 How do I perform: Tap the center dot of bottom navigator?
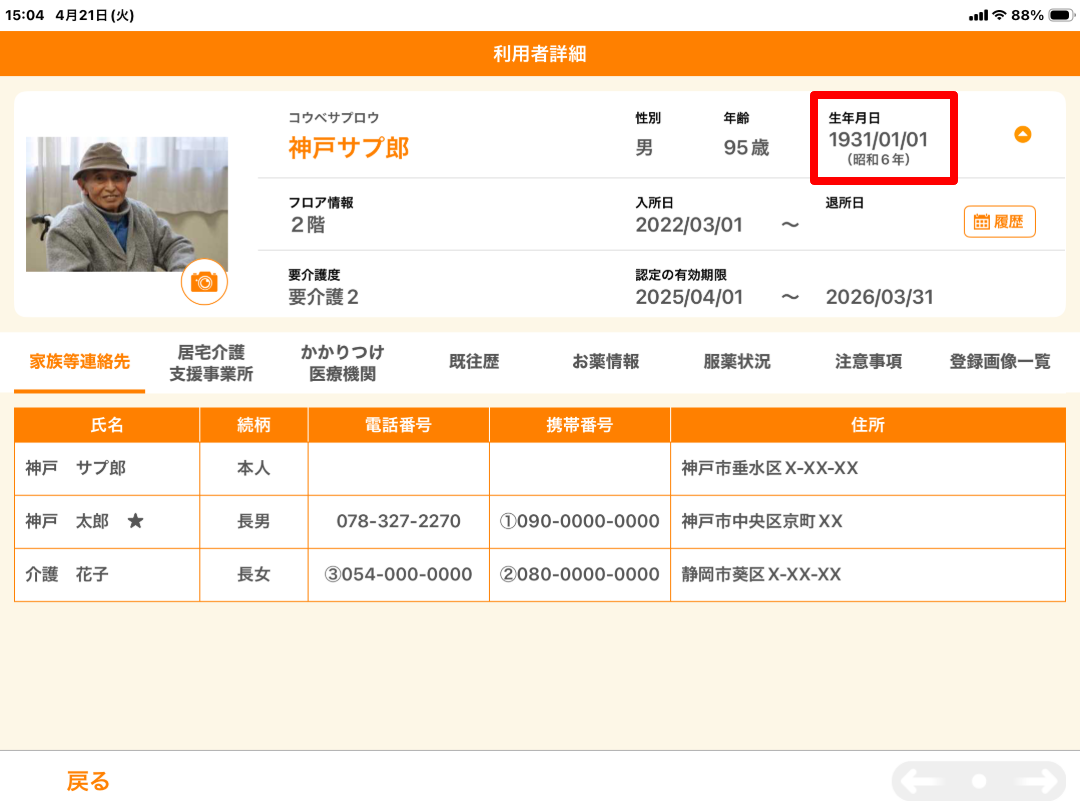[979, 781]
